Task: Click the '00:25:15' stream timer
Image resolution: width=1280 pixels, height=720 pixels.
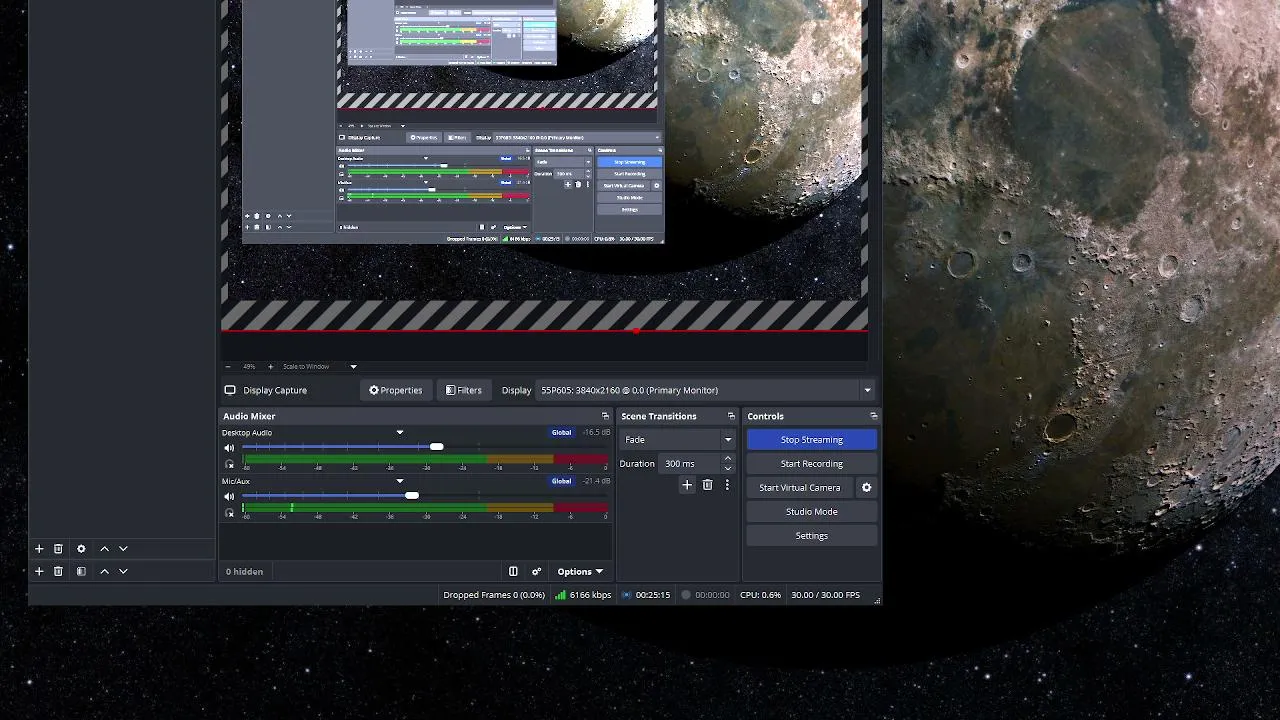Action: click(x=653, y=595)
